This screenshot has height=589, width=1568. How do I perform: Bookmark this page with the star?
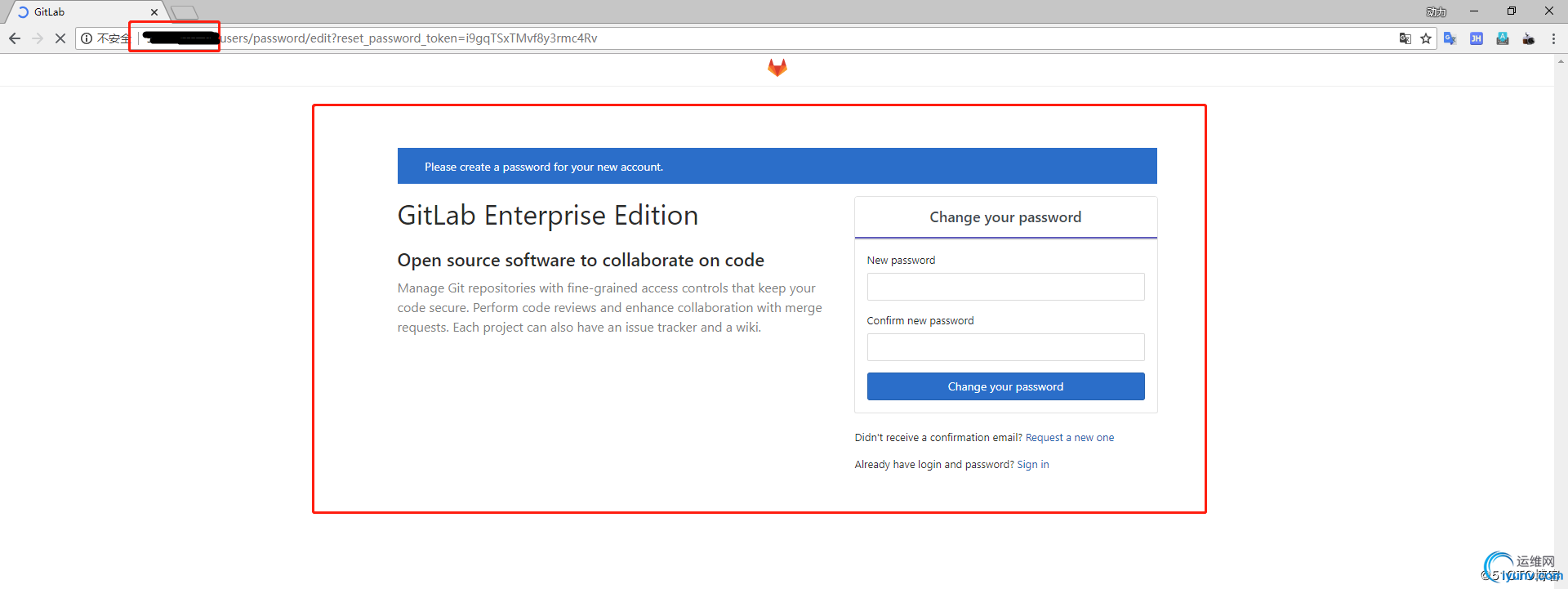pyautogui.click(x=1426, y=38)
